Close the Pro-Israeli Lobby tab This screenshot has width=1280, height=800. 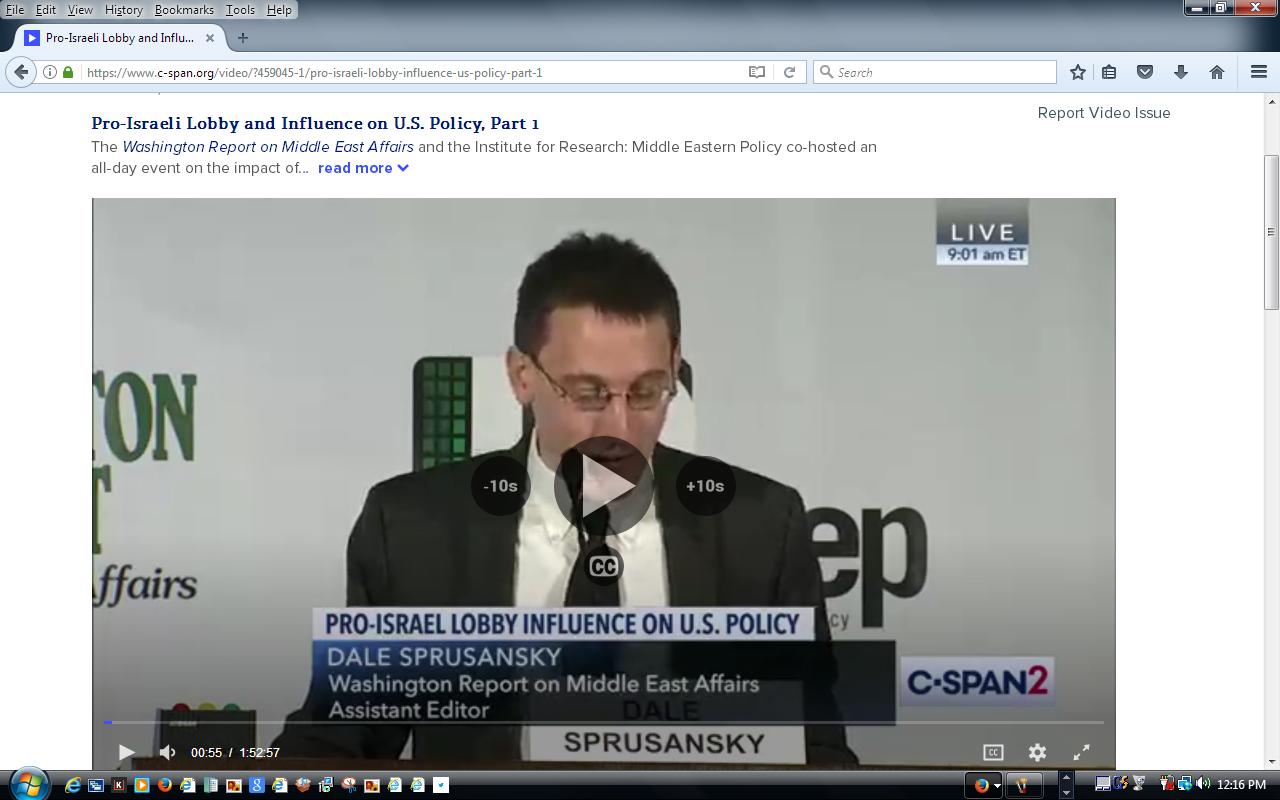(x=210, y=38)
